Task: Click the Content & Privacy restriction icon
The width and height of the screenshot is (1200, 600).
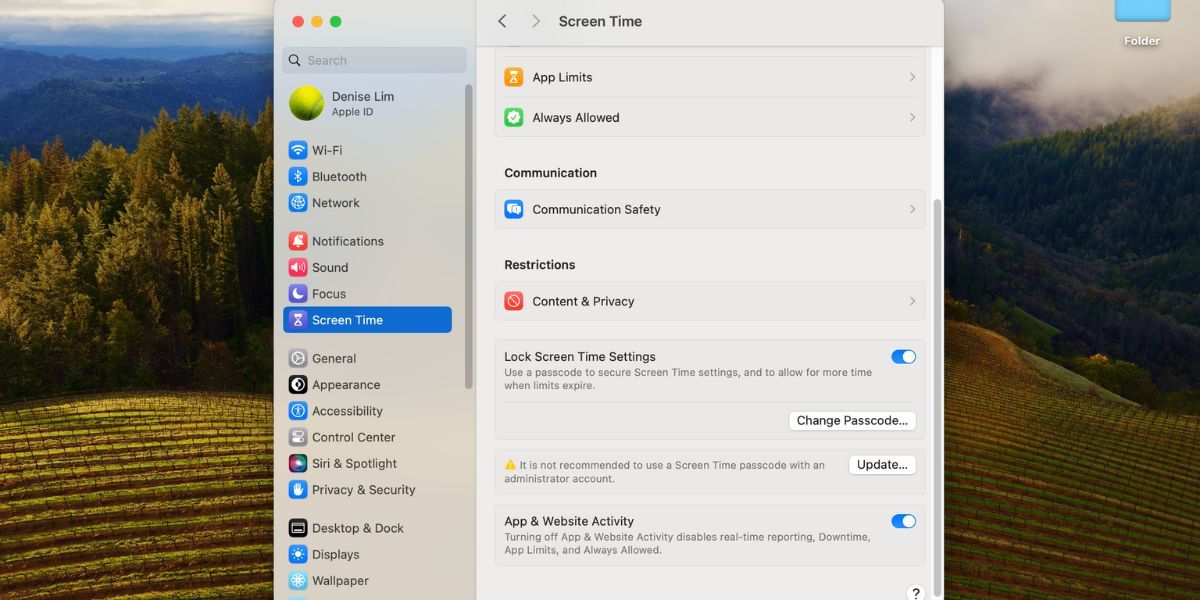Action: point(513,301)
